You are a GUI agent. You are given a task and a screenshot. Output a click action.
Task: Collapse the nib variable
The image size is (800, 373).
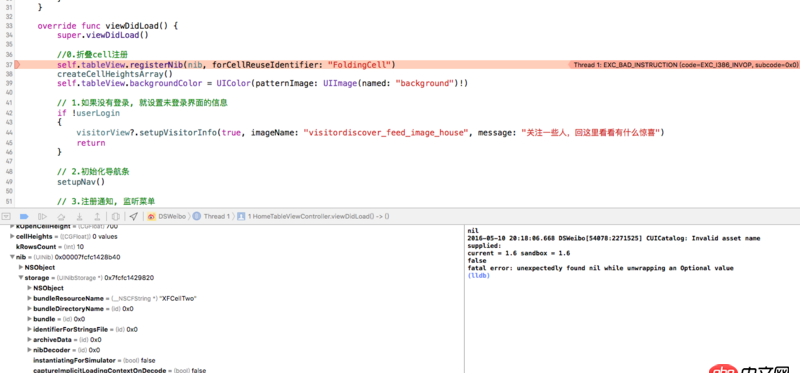coord(12,257)
